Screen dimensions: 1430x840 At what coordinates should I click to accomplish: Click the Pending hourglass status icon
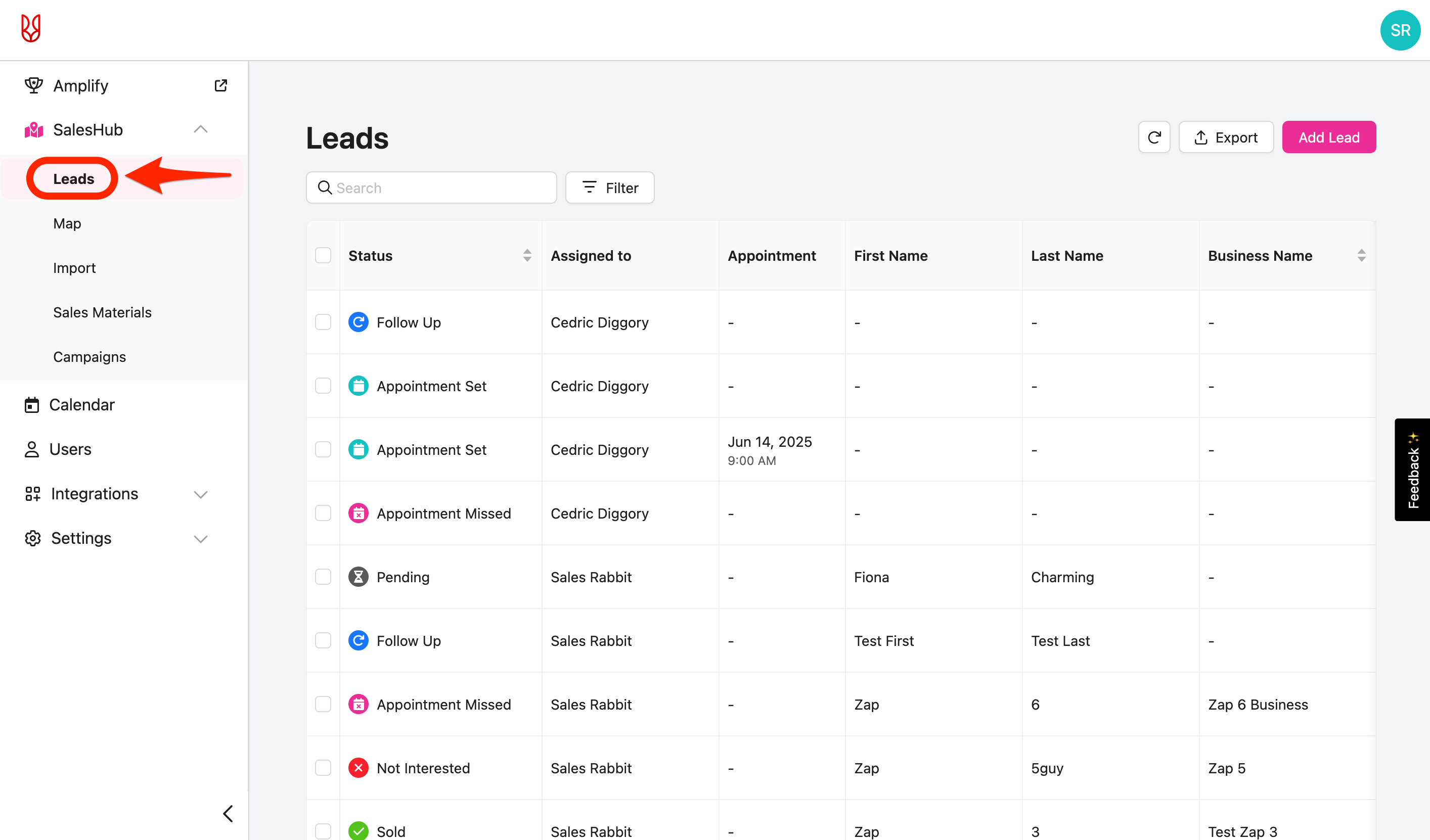tap(358, 577)
